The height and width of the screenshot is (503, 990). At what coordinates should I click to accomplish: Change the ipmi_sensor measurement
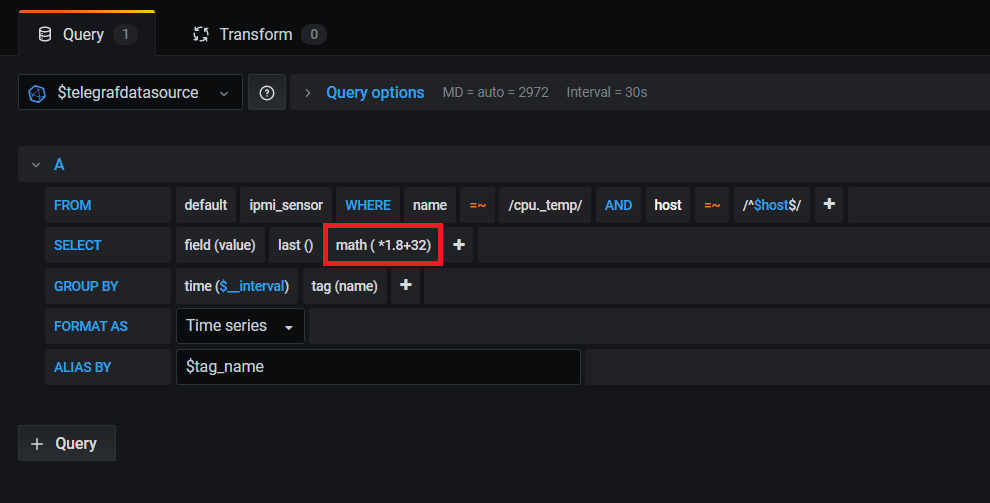point(286,204)
